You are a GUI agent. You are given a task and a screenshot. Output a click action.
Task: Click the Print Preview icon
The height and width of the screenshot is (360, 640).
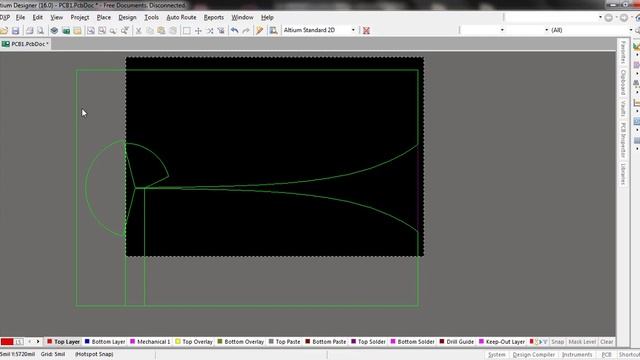40,31
